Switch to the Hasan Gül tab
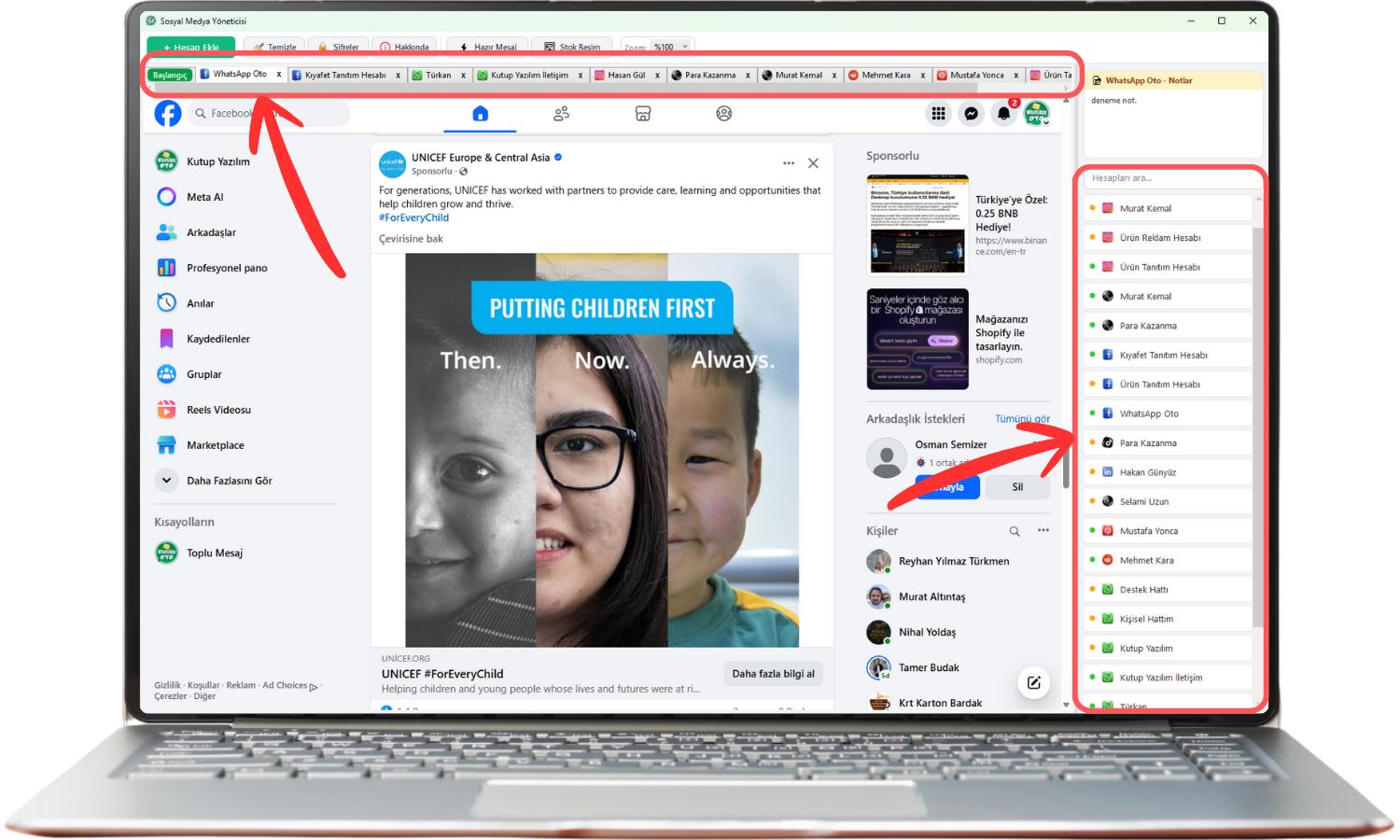 coord(625,75)
